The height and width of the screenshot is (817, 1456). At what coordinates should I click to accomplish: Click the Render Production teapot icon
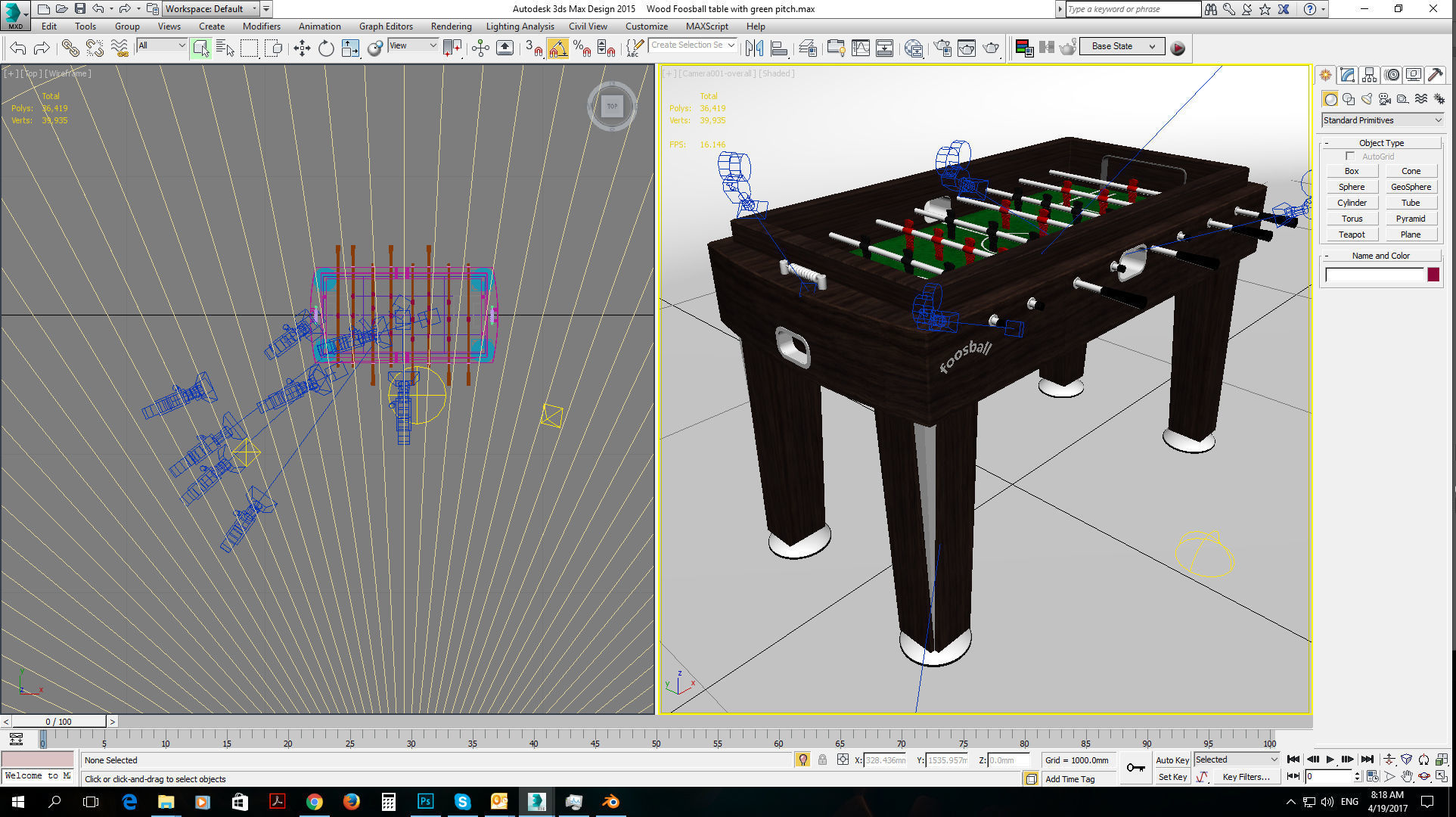(991, 48)
